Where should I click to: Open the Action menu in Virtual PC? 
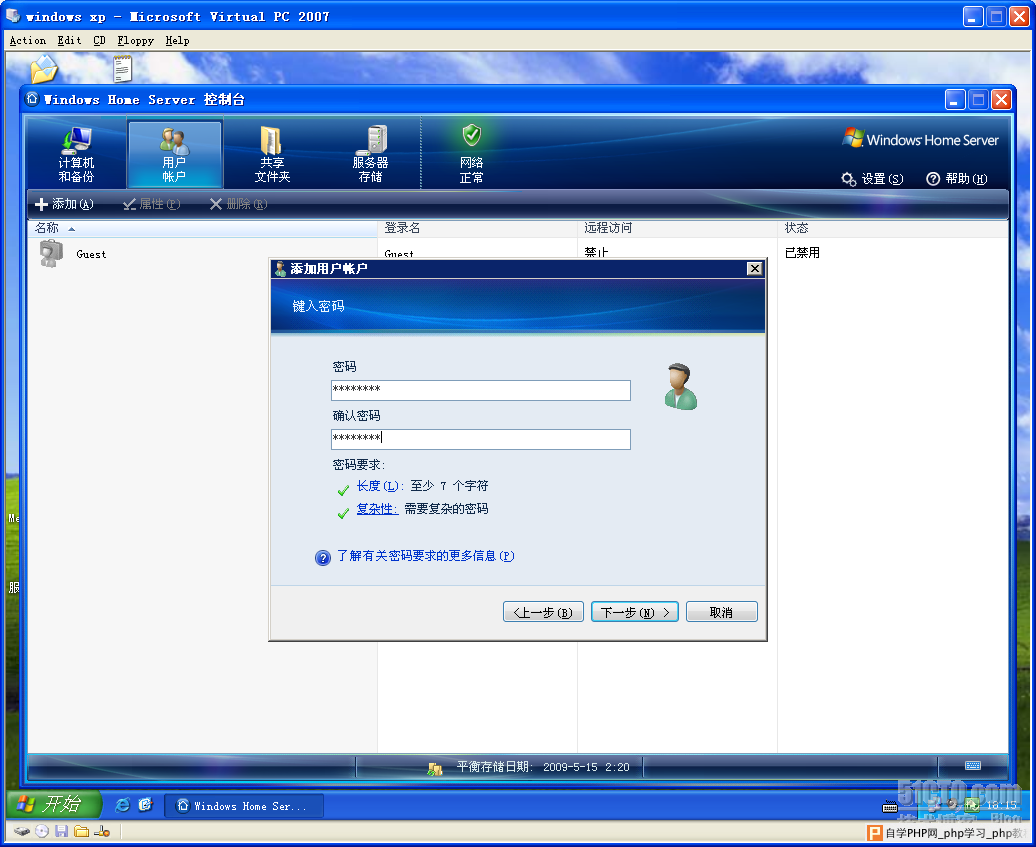pyautogui.click(x=28, y=40)
